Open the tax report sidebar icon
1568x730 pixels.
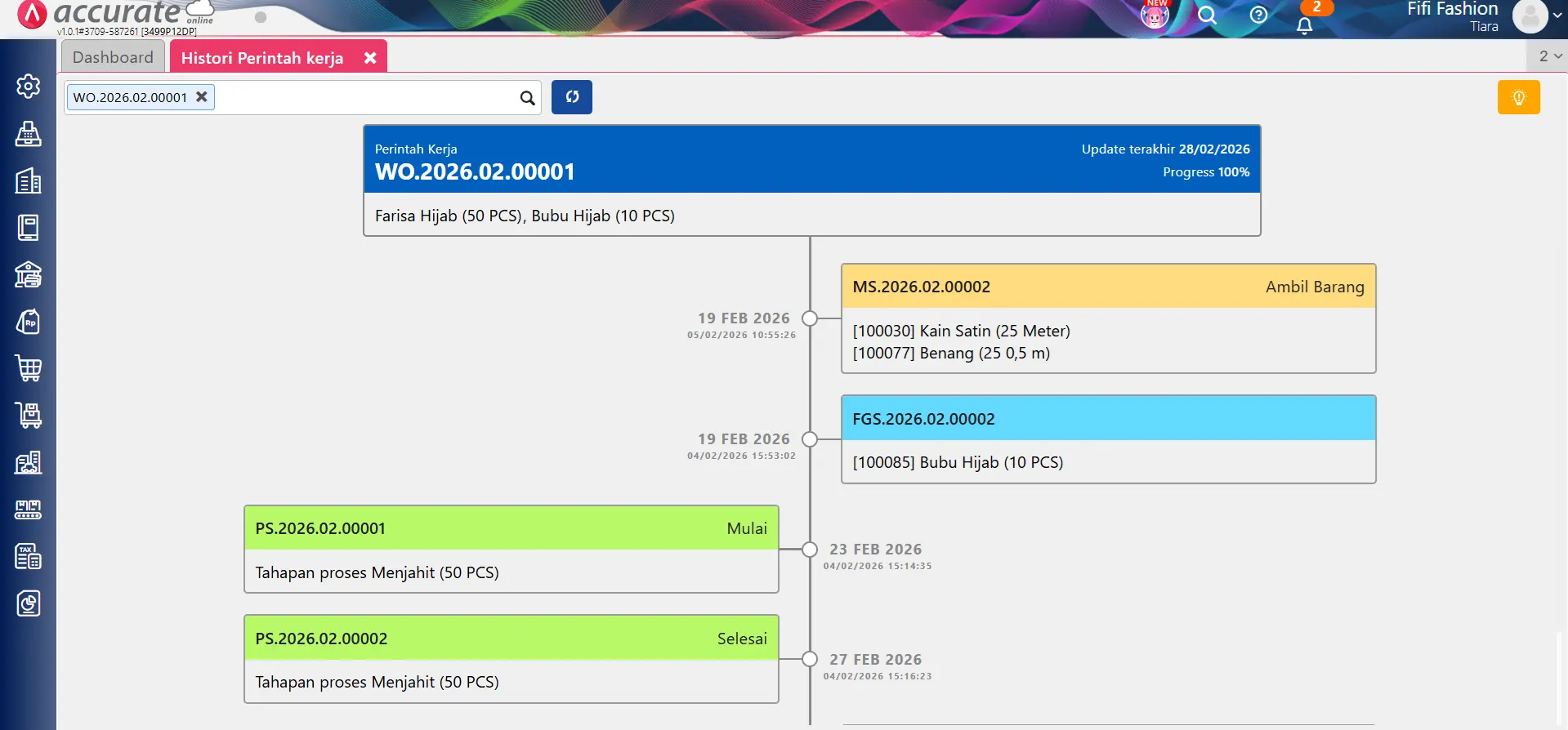tap(28, 557)
